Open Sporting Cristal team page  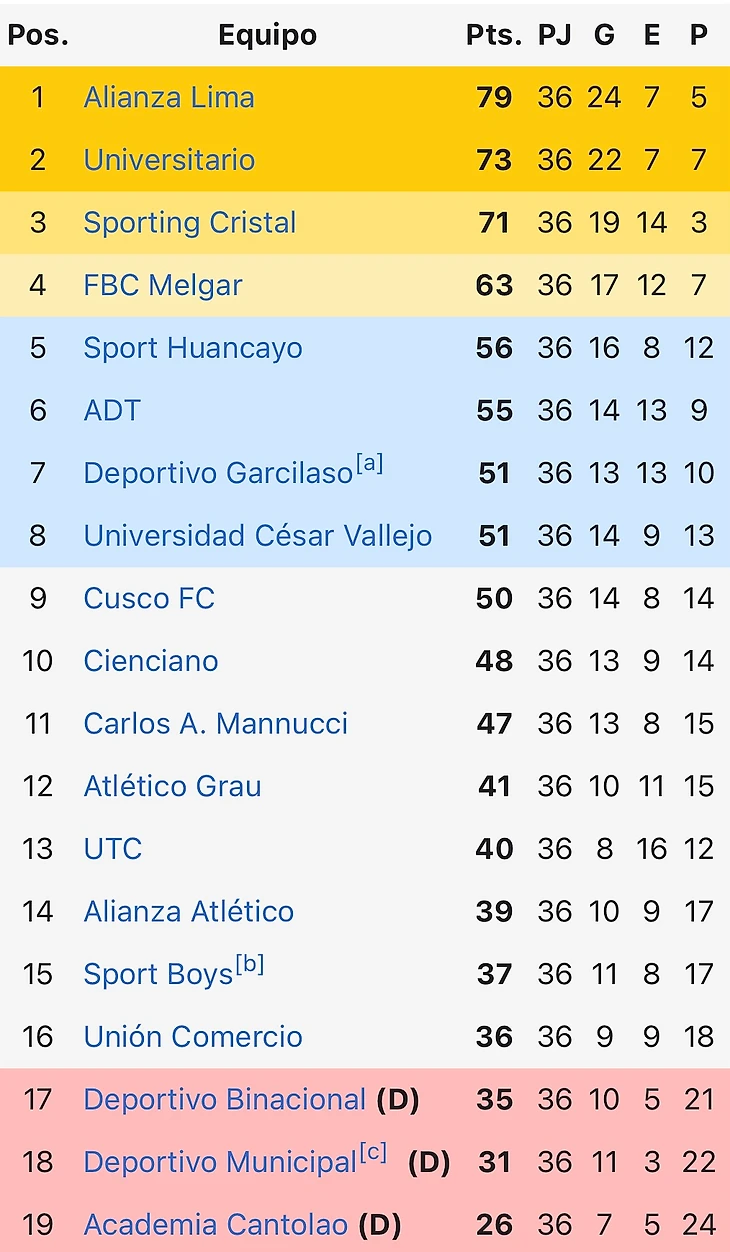coord(190,223)
